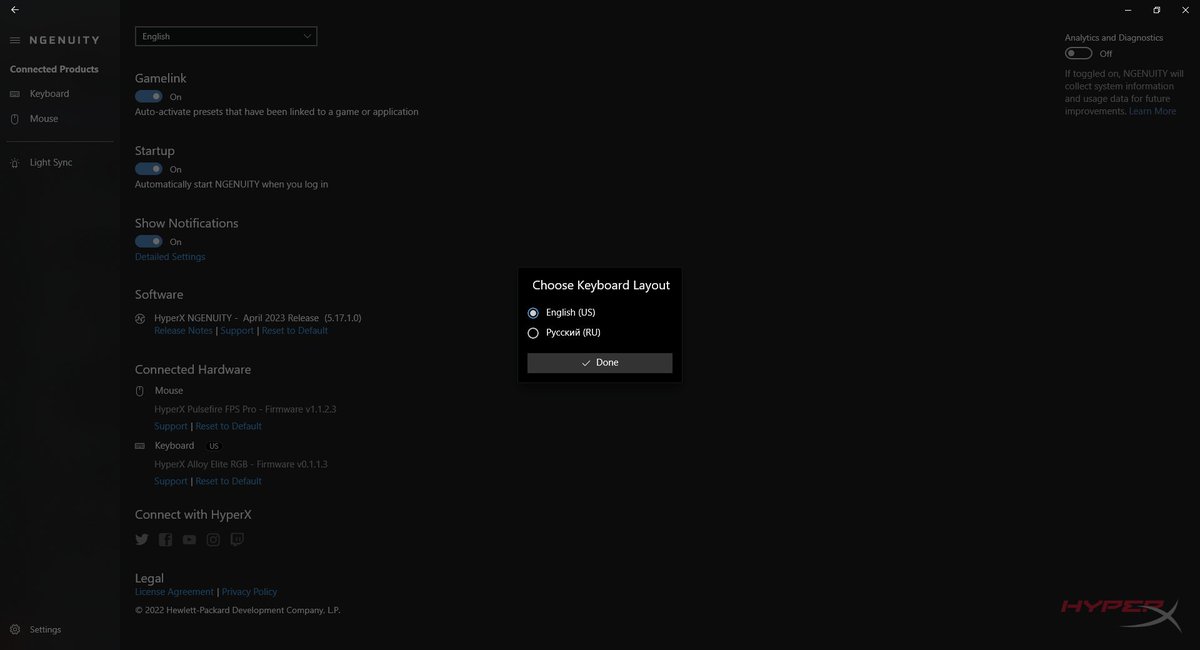Click mouse icon under Connected Hardware
Image resolution: width=1200 pixels, height=650 pixels.
(x=140, y=391)
